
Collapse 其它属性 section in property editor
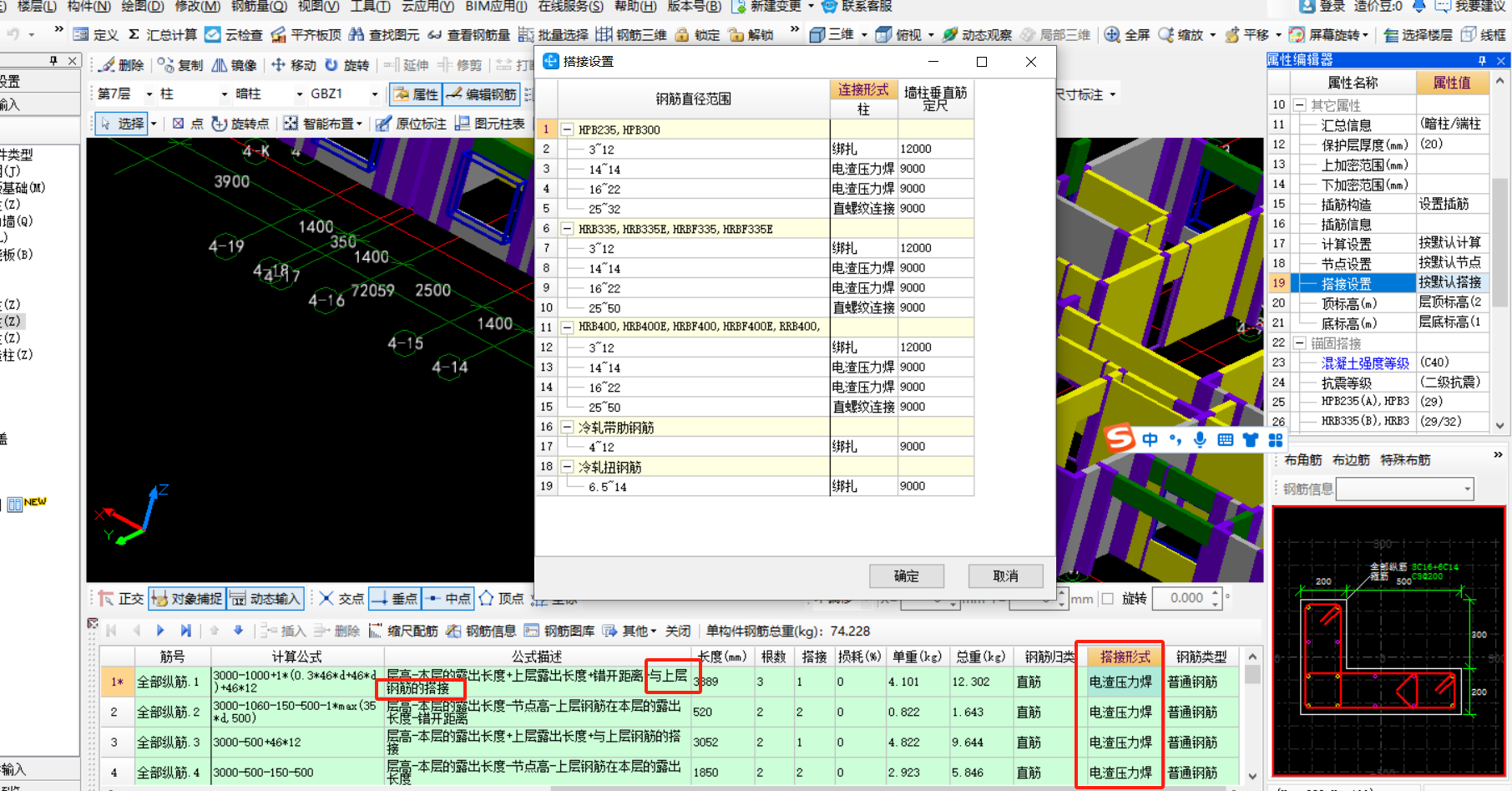coord(1300,105)
